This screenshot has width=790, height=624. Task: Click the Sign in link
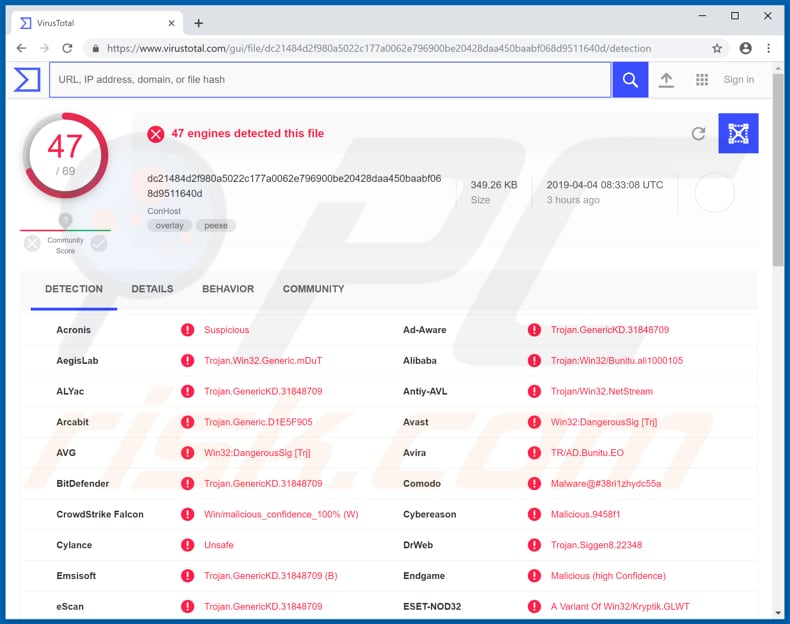pyautogui.click(x=739, y=80)
